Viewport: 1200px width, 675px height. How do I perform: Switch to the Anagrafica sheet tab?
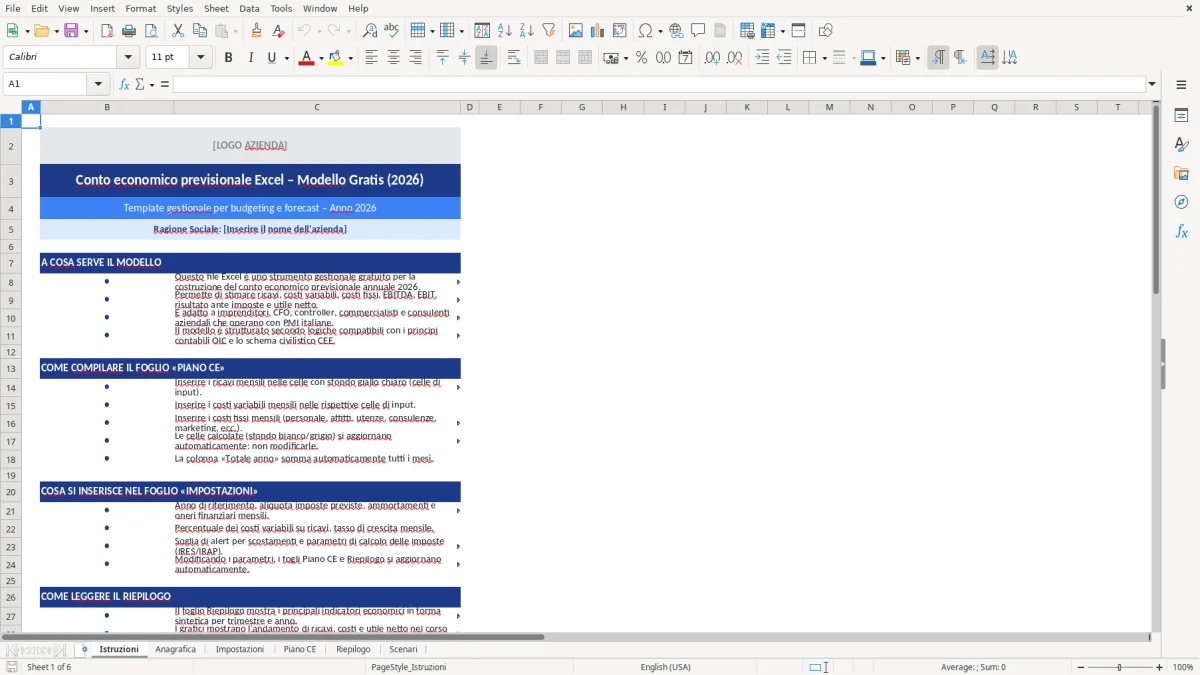[x=176, y=649]
